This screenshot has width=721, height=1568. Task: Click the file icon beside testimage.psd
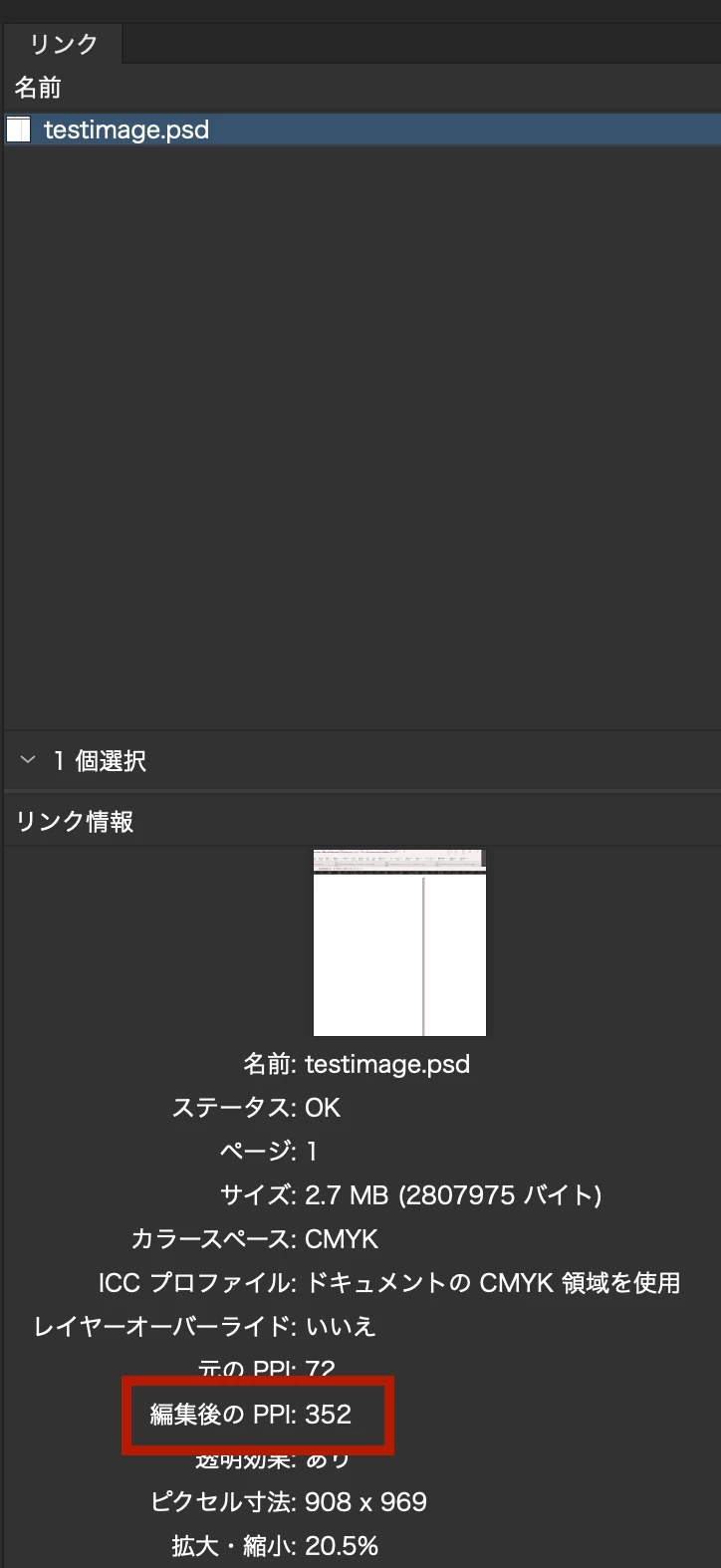[x=19, y=130]
